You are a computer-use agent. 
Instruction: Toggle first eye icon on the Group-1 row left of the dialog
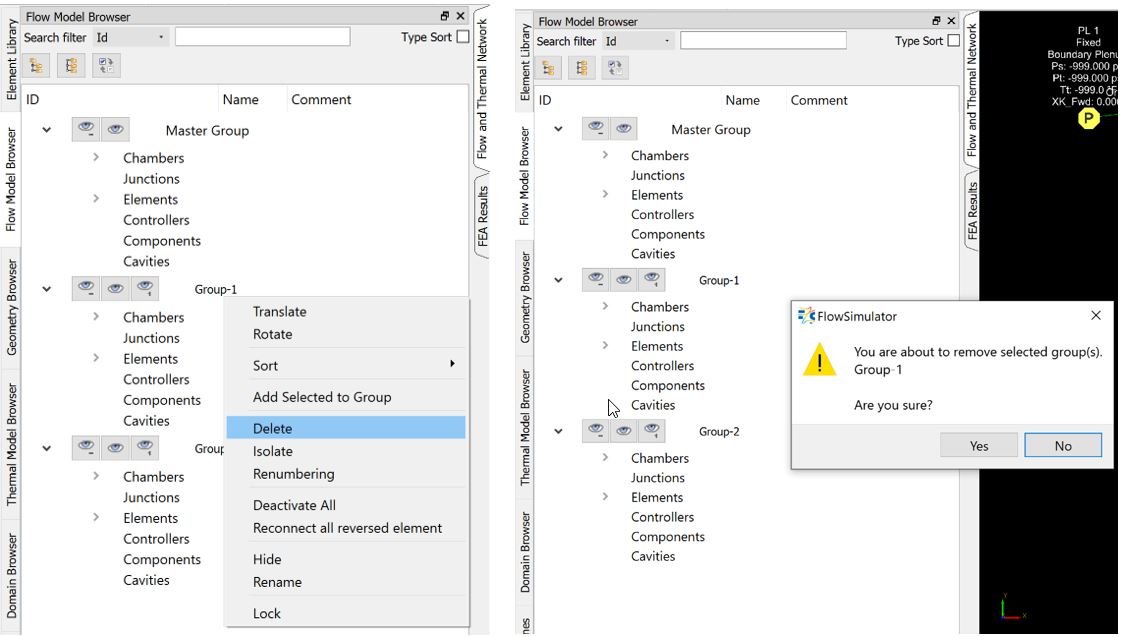(x=596, y=280)
